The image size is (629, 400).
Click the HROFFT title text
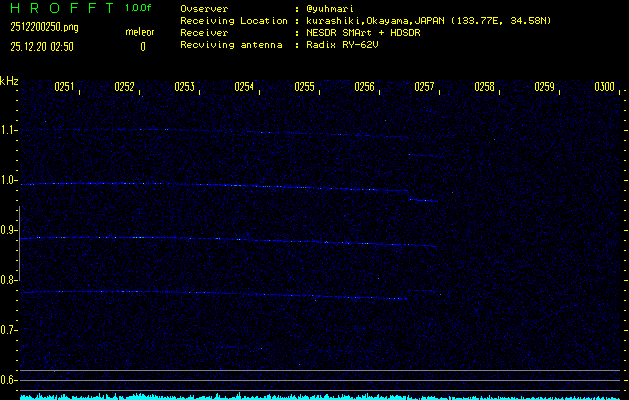click(60, 8)
